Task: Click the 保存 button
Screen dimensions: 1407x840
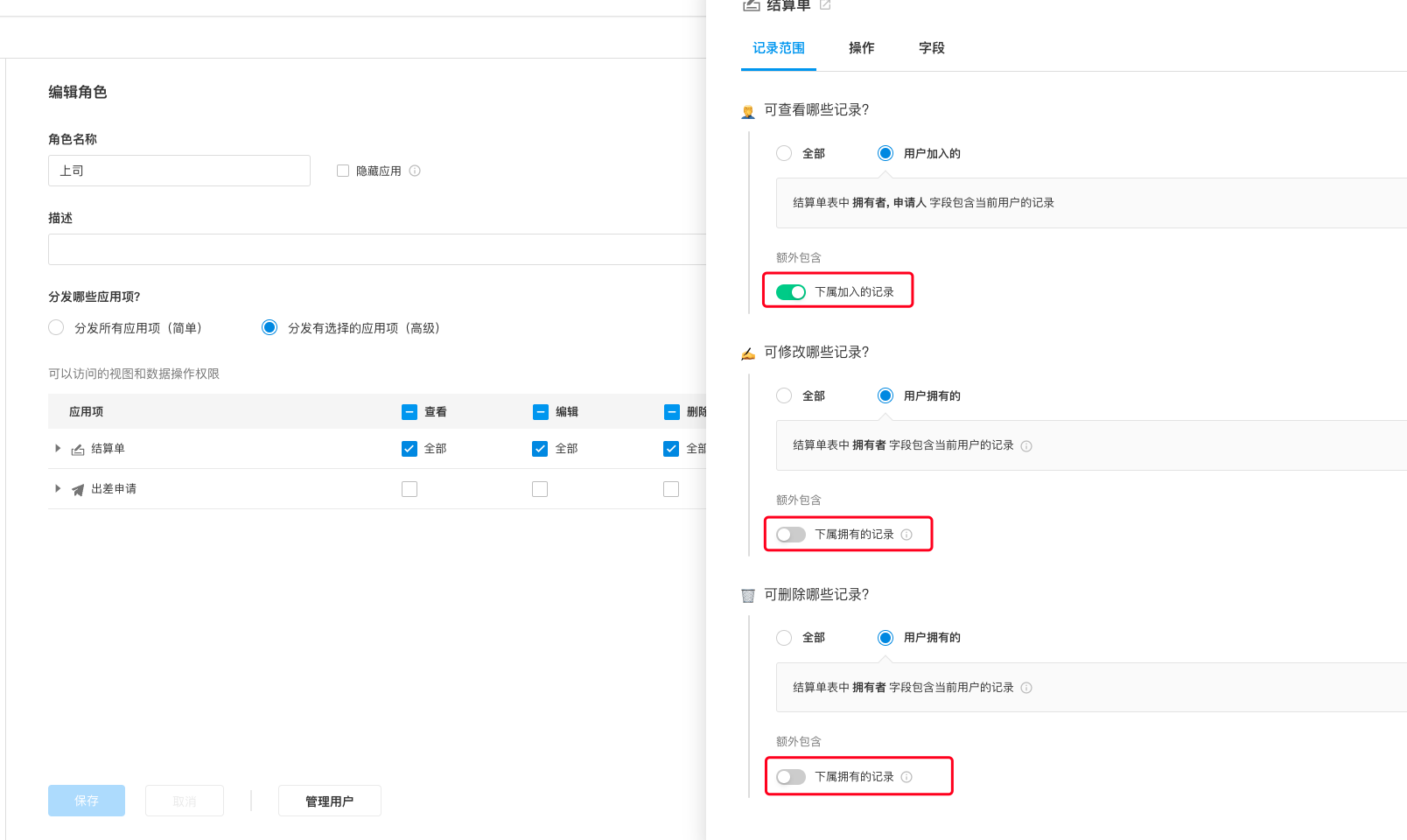Action: tap(87, 801)
